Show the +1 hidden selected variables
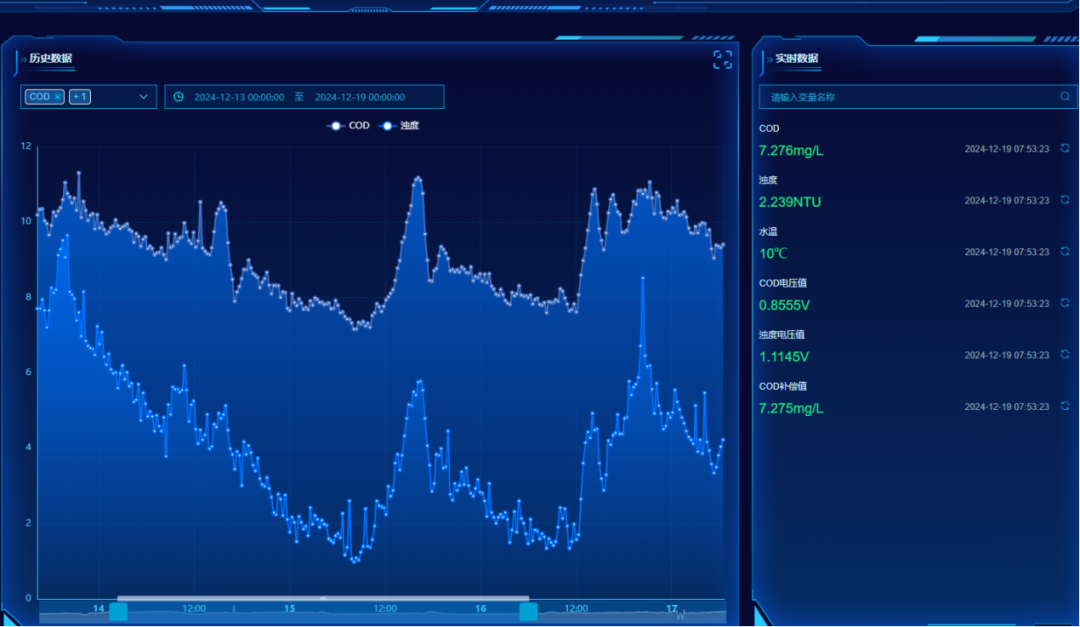 click(x=80, y=96)
